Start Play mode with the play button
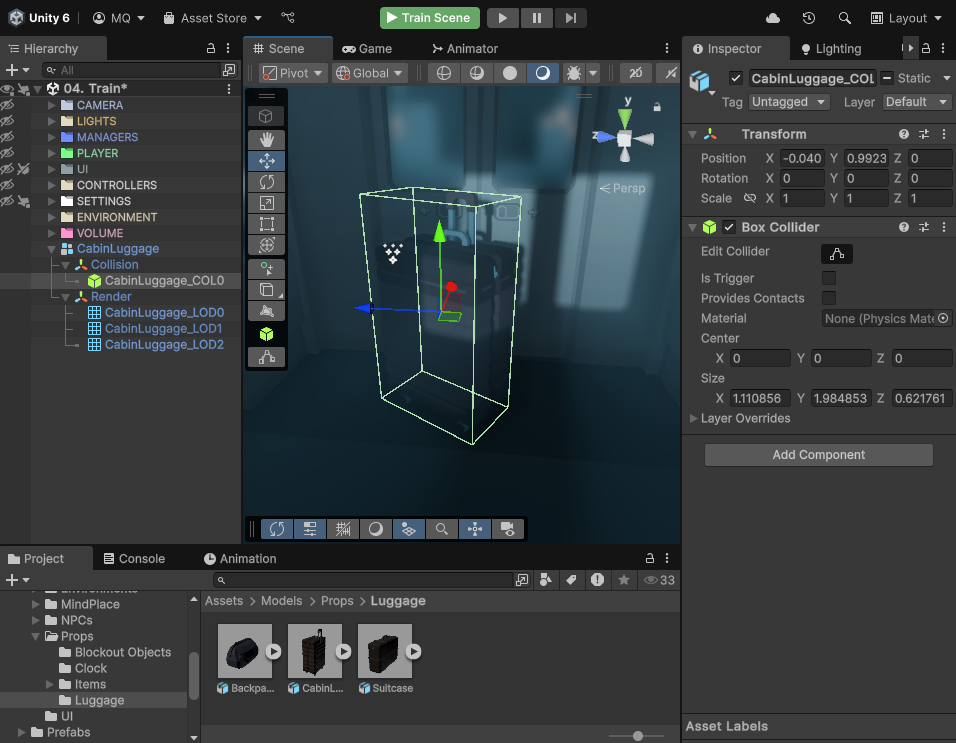Viewport: 956px width, 743px height. click(503, 18)
